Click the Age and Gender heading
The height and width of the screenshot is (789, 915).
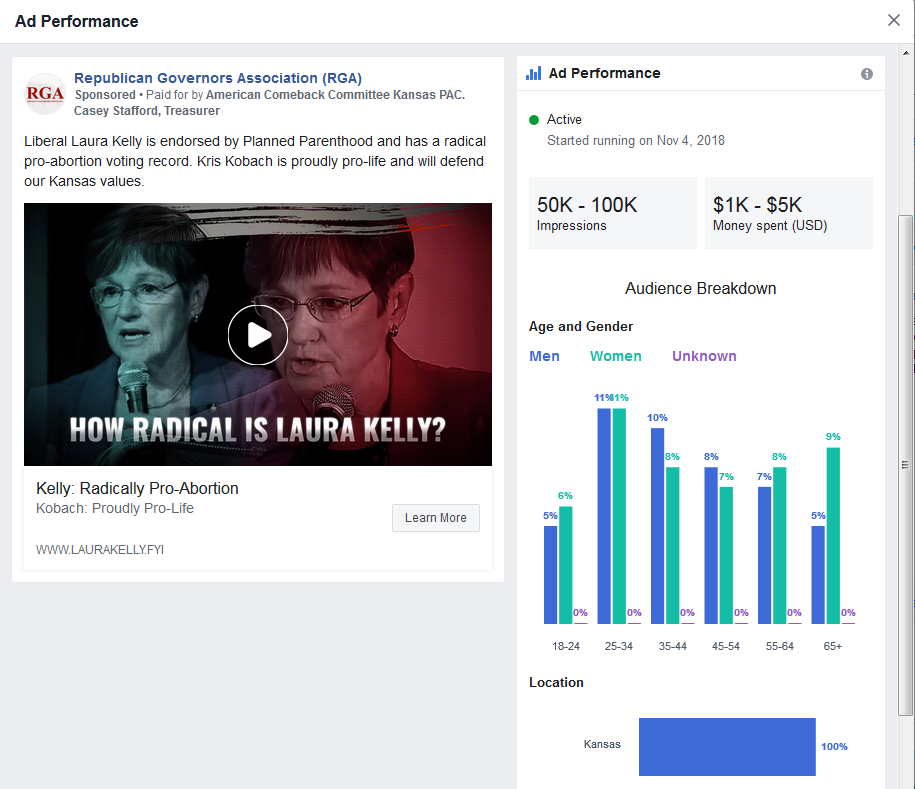[581, 326]
